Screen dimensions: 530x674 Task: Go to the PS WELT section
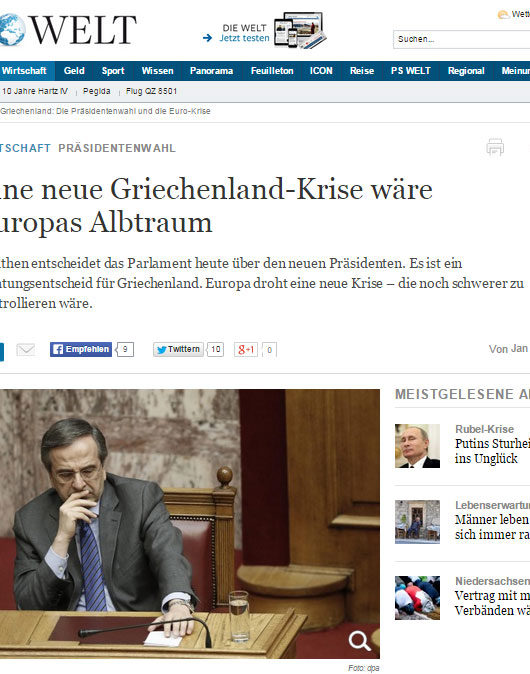(411, 71)
